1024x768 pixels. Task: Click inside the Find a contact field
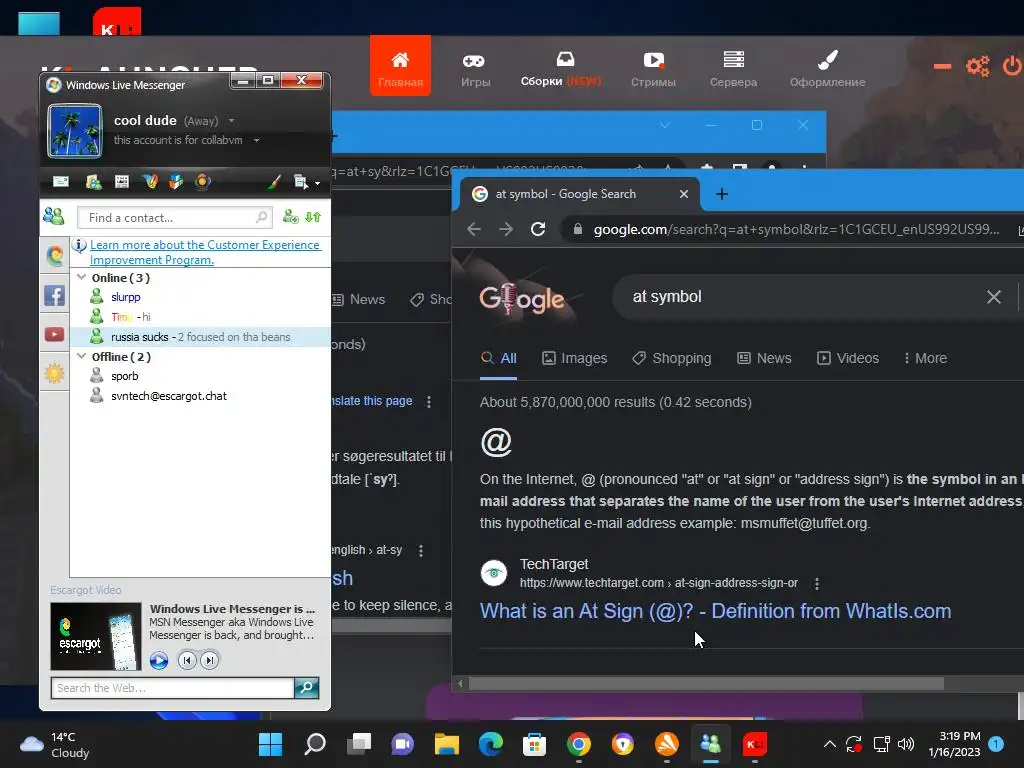pyautogui.click(x=174, y=217)
